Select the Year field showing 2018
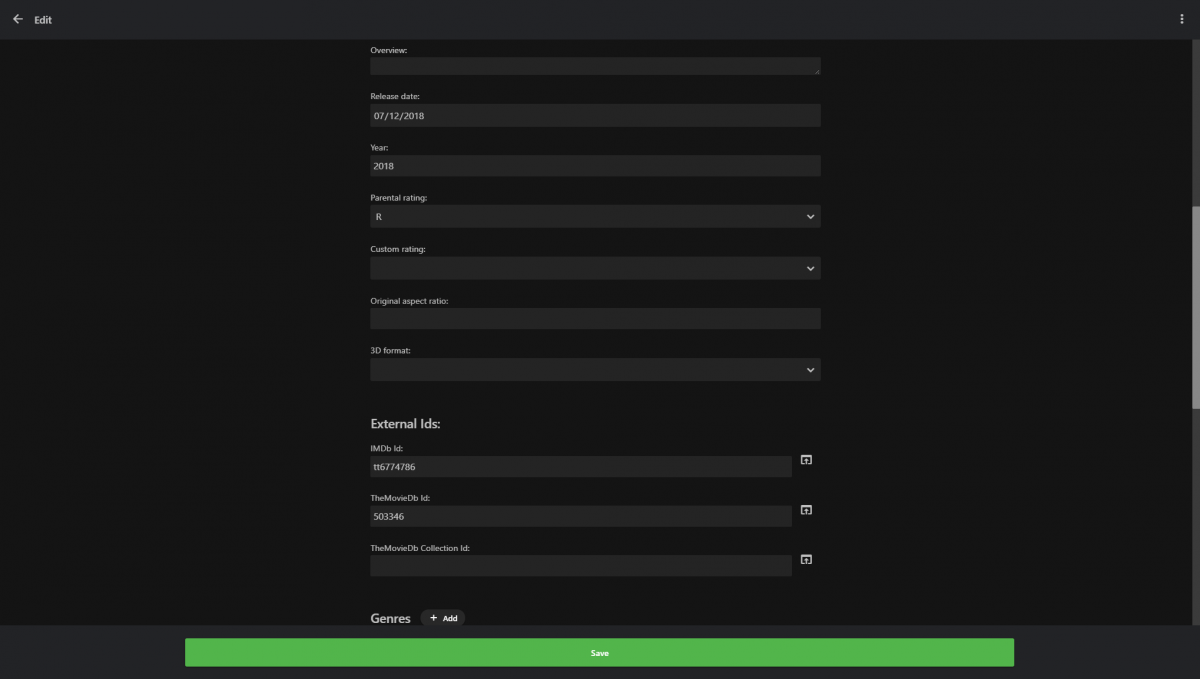1200x679 pixels. 595,166
